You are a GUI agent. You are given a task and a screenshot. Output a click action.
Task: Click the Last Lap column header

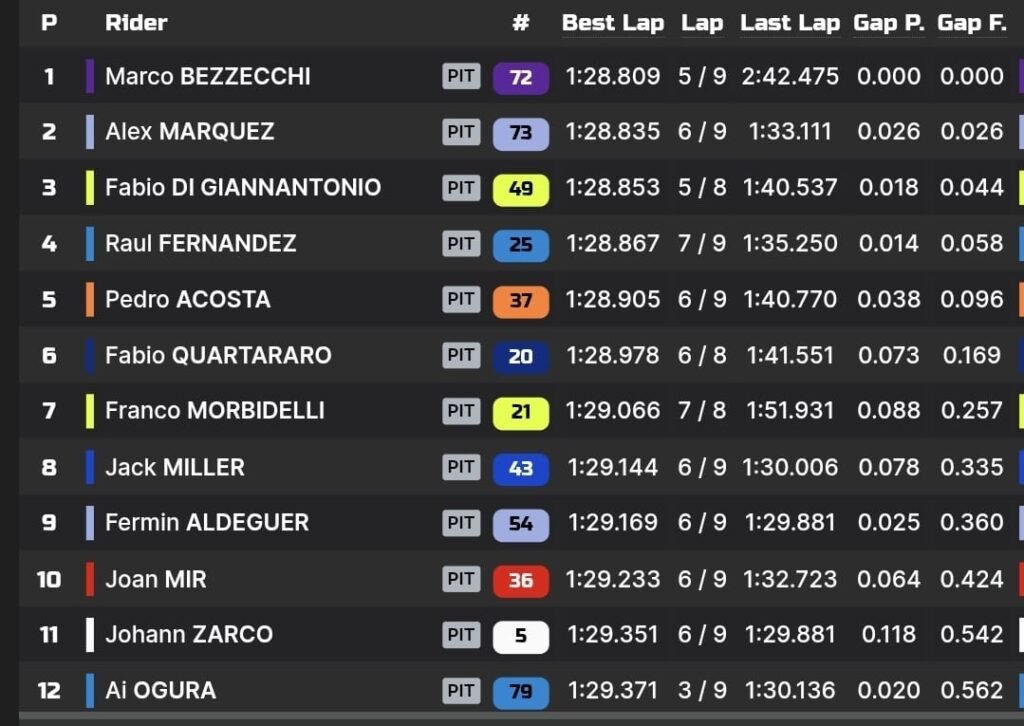790,23
